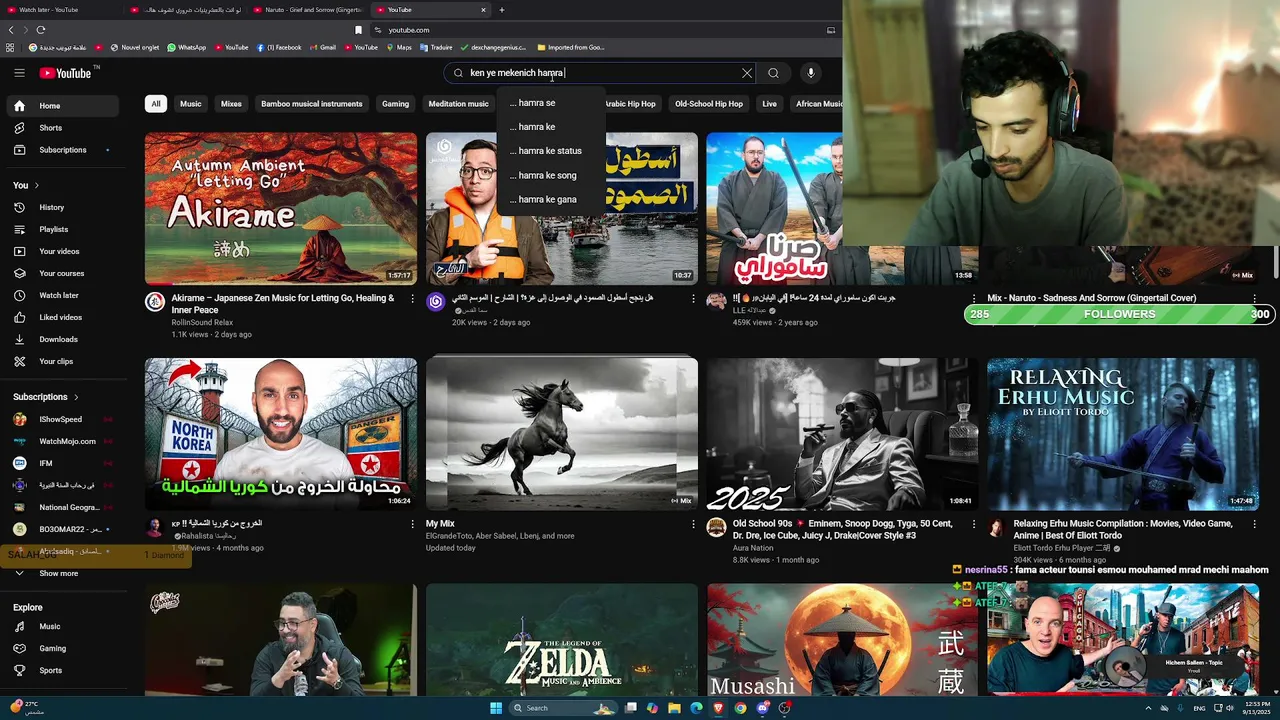Play the North Korea video thumbnail
The image size is (1280, 720).
click(281, 434)
